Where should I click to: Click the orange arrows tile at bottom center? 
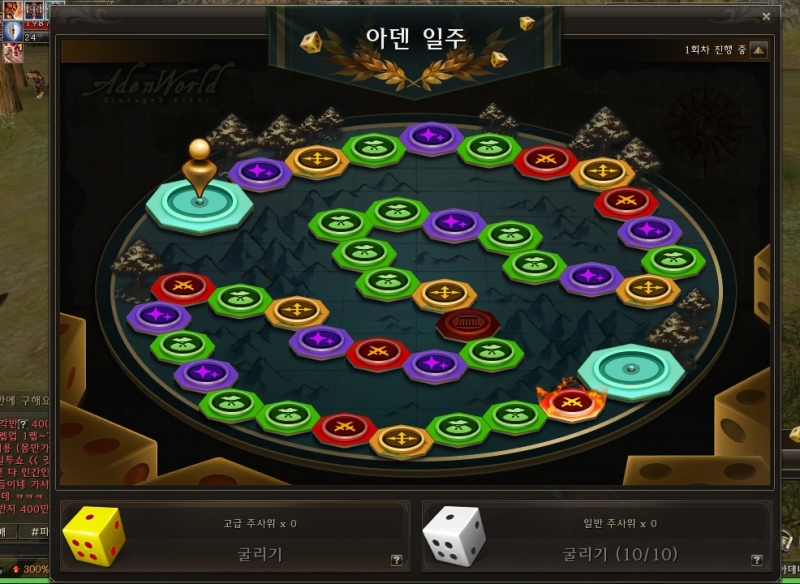402,441
